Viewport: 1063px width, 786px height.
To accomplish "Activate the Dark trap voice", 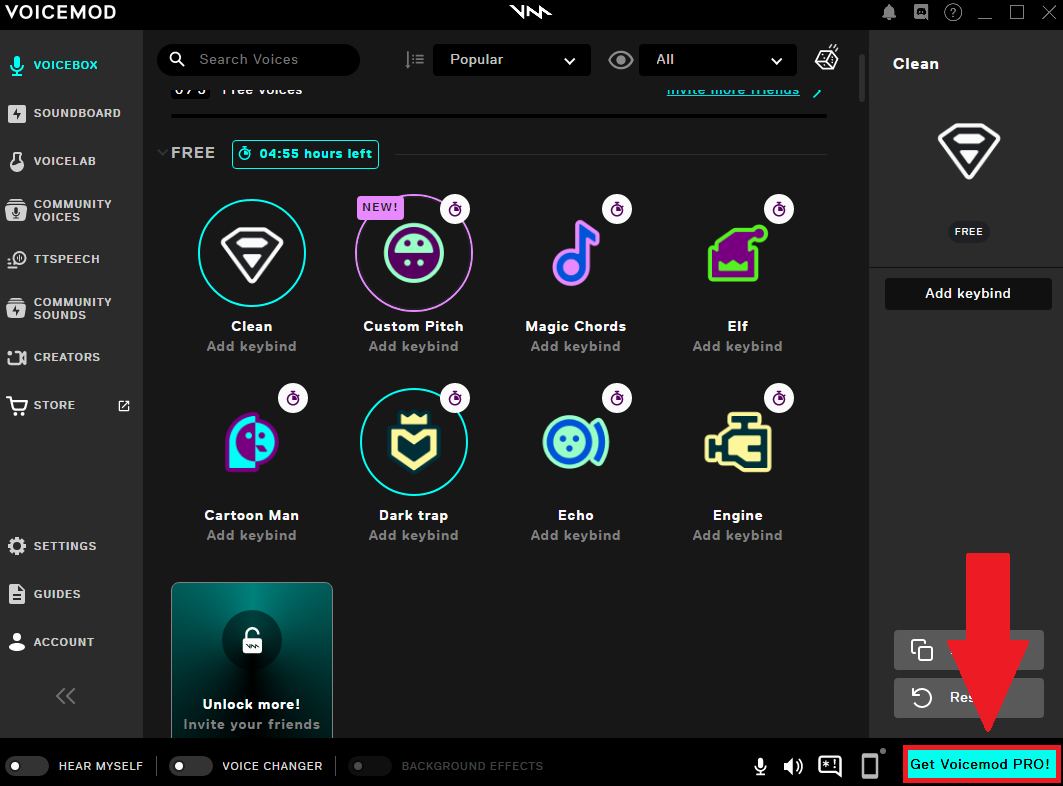I will 414,442.
